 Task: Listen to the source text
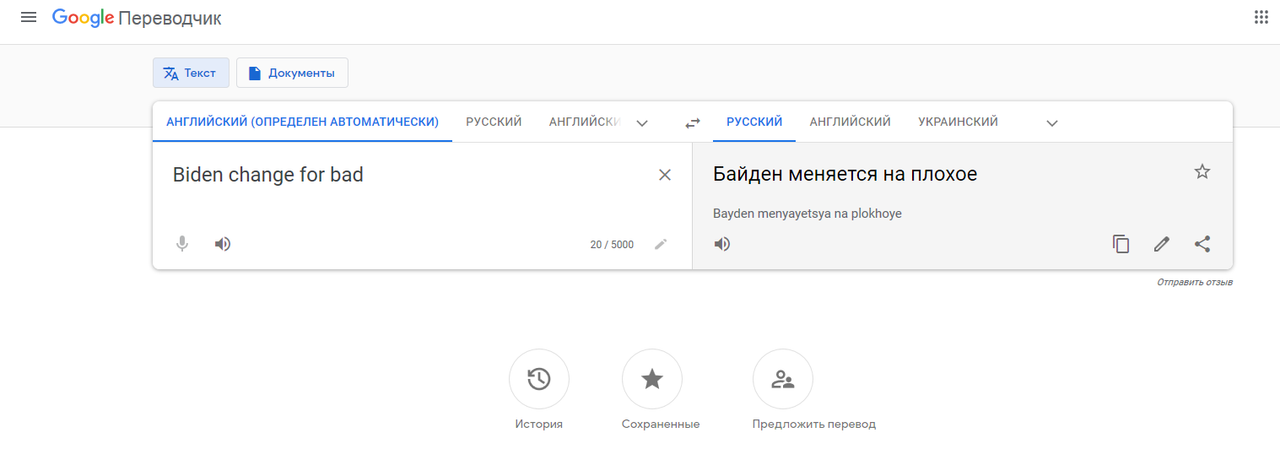(x=223, y=243)
